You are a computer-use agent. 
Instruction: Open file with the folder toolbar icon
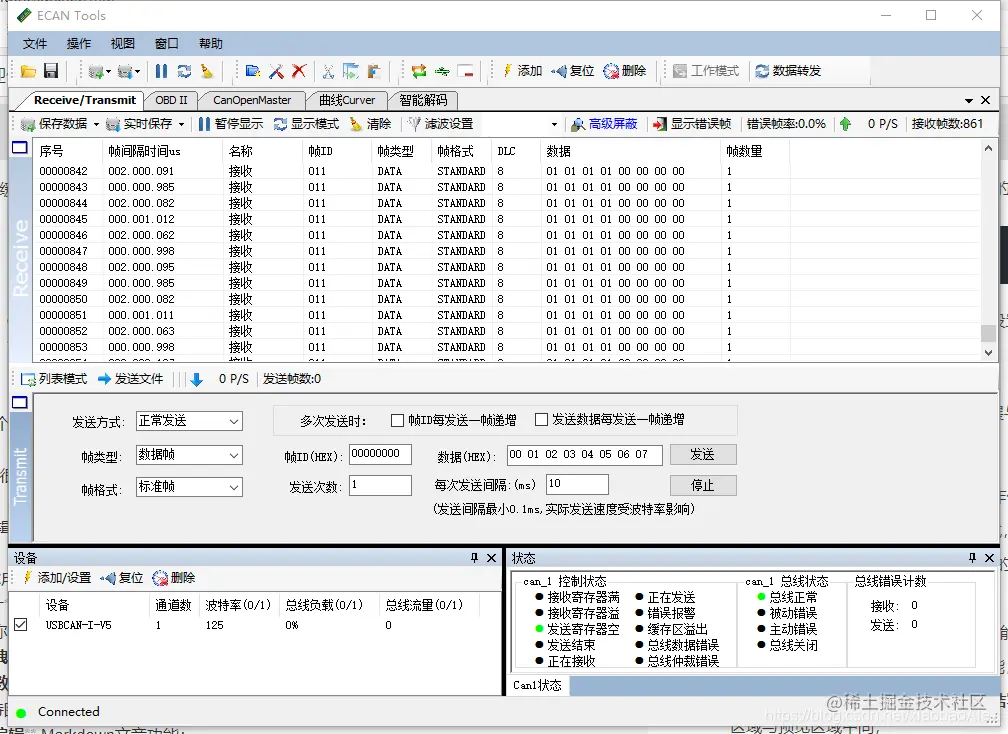coord(28,71)
